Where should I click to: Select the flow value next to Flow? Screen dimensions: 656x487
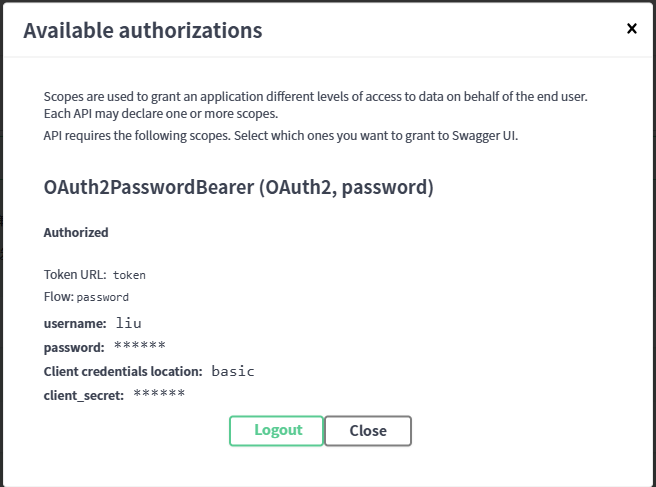[x=103, y=298]
